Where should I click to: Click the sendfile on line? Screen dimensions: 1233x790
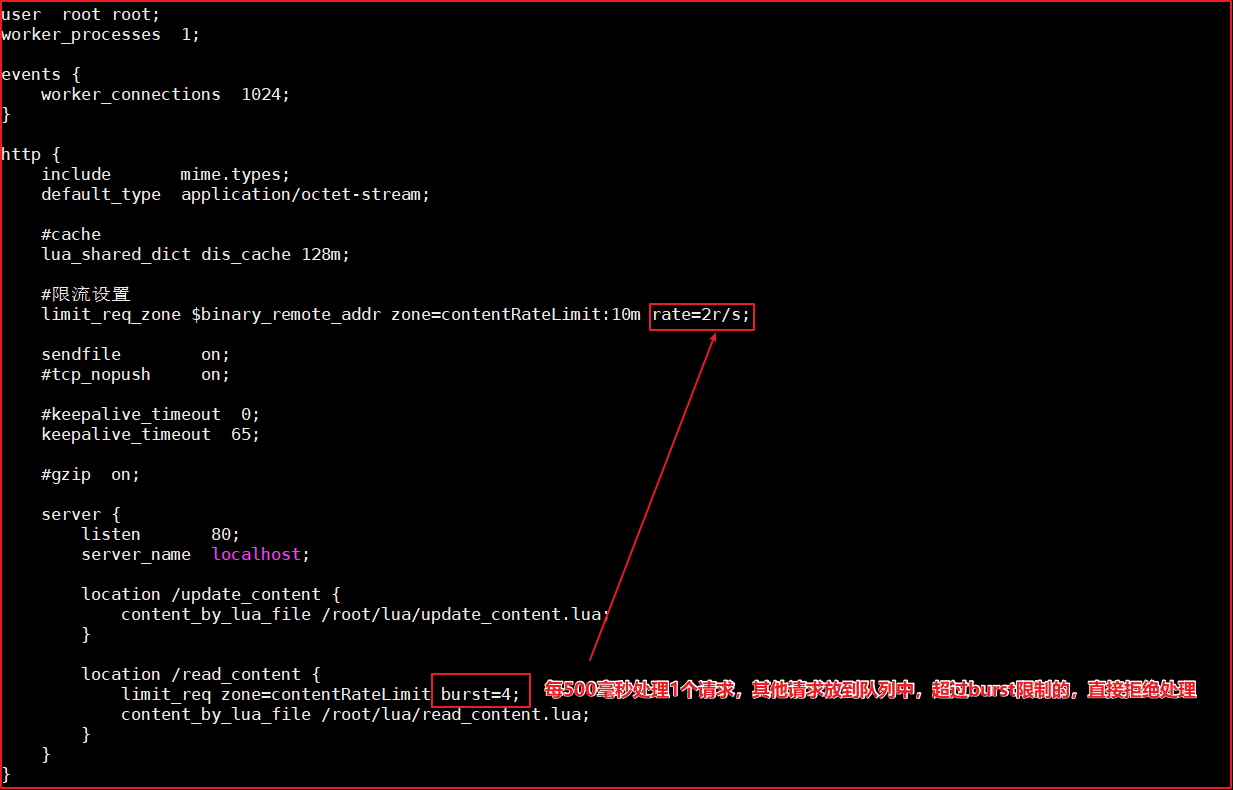tap(135, 354)
